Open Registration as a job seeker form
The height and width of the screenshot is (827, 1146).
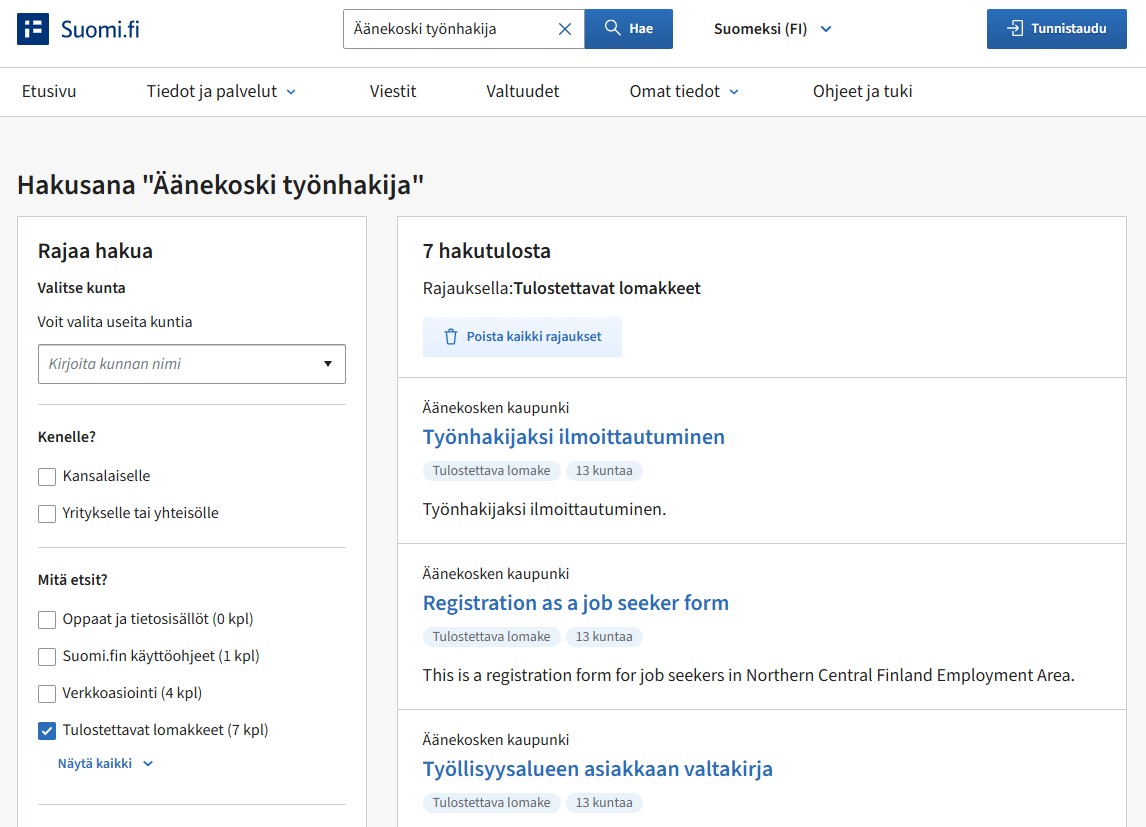click(576, 603)
